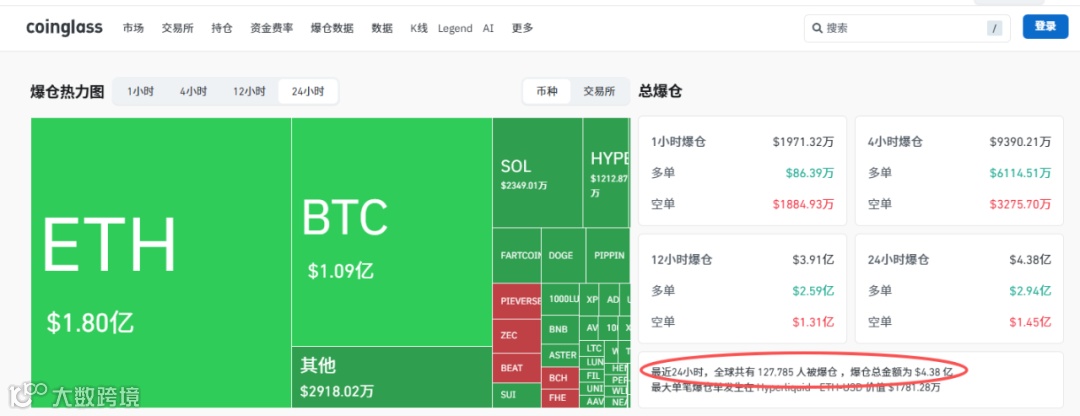Select the BTC heatmap tile

(x=391, y=231)
